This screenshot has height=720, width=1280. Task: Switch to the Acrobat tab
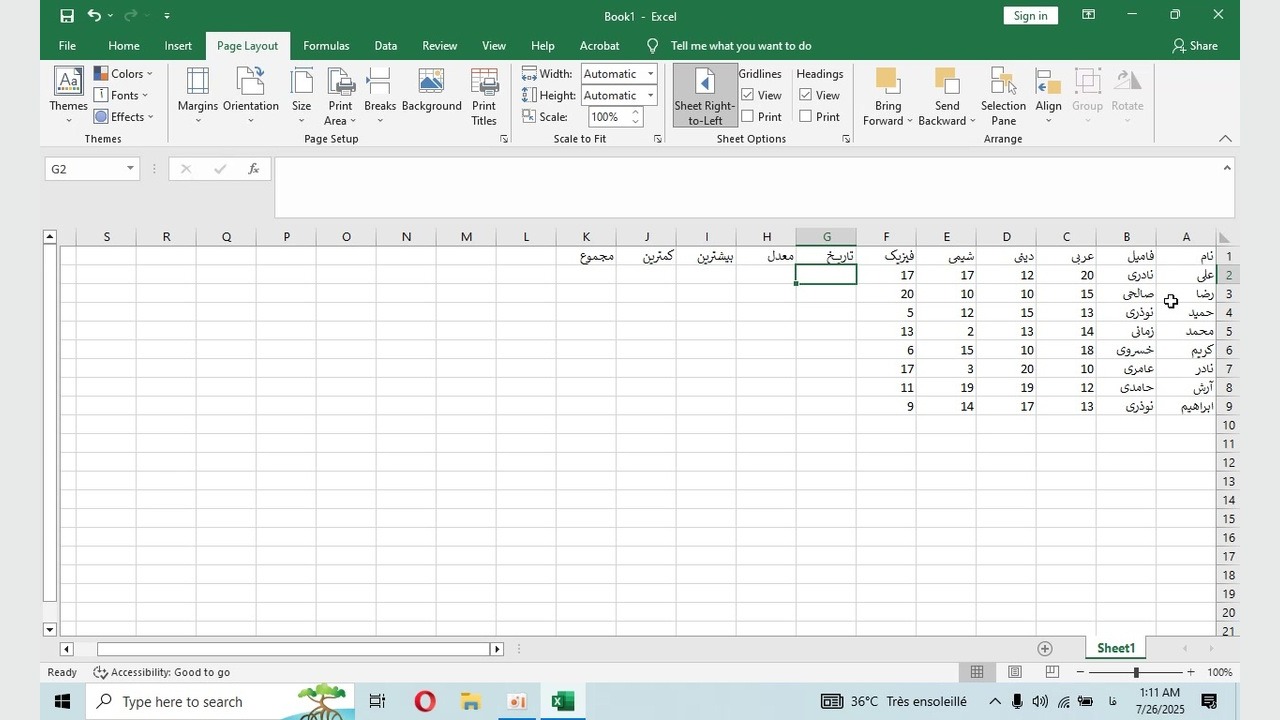[600, 46]
